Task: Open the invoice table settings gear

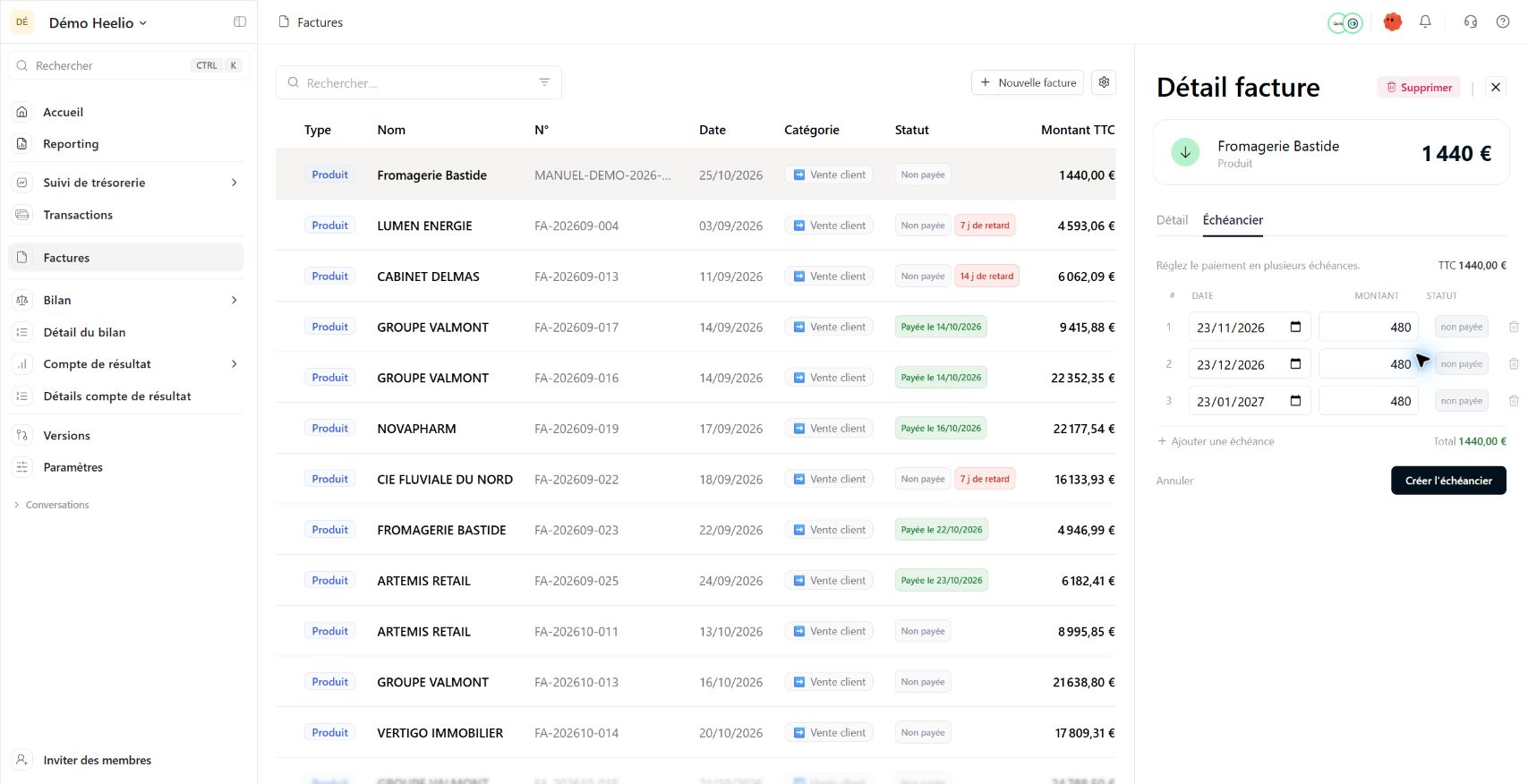Action: coord(1104,82)
